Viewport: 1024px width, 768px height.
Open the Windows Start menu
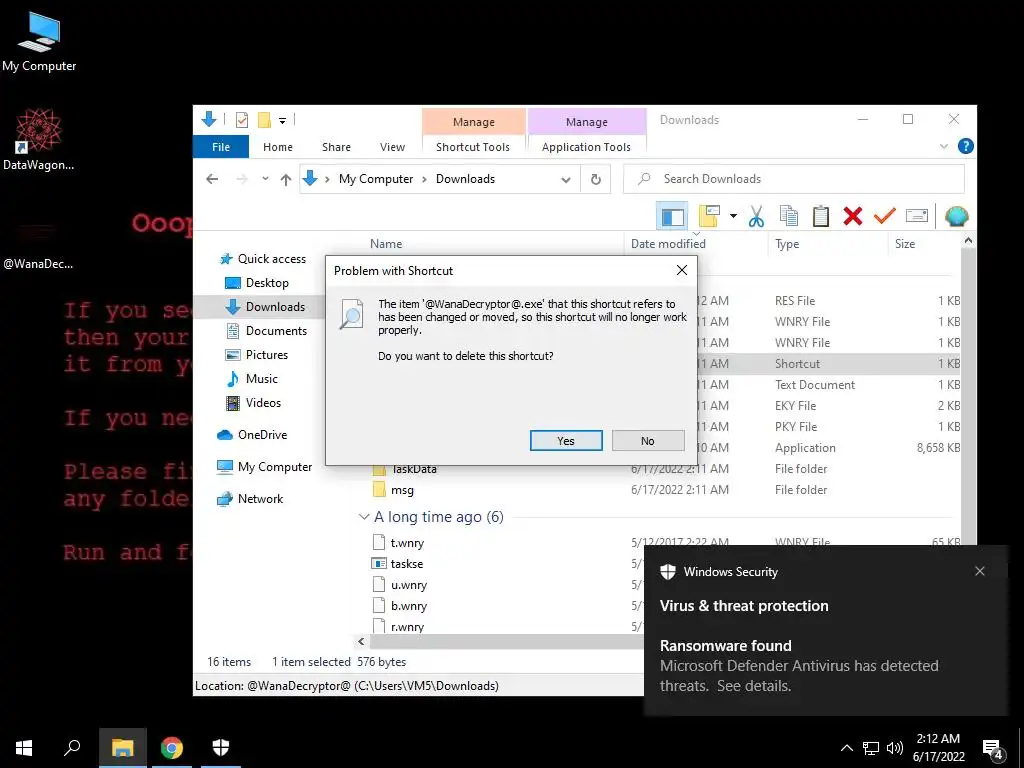coord(24,748)
